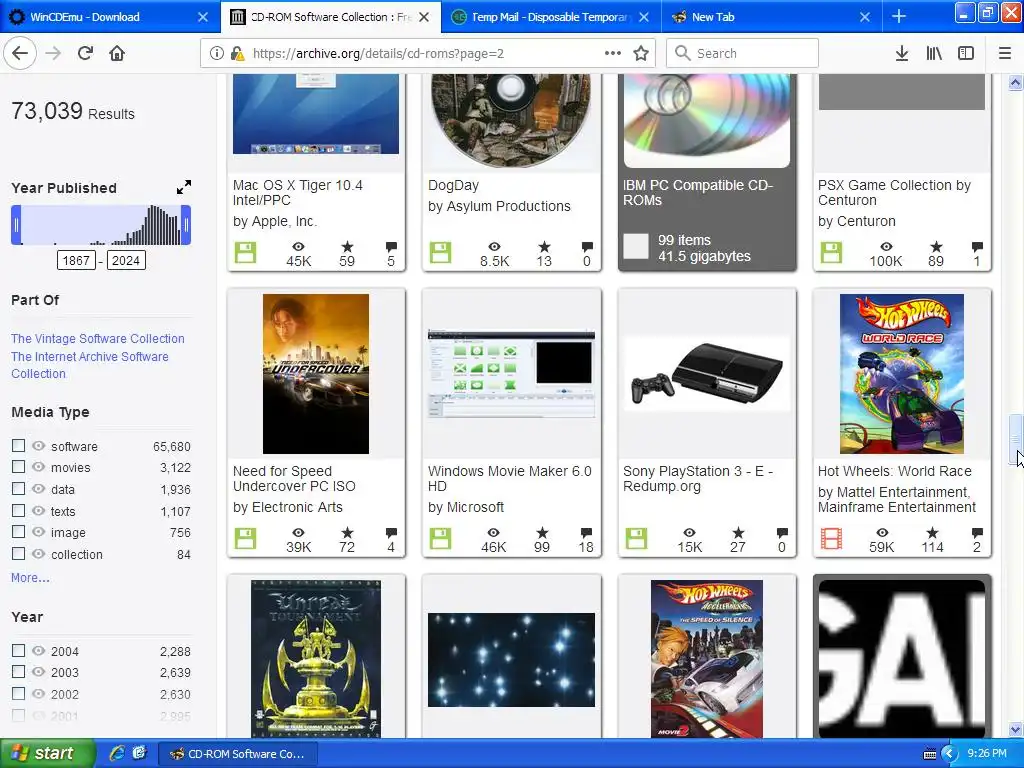Screen dimensions: 1024x768
Task: Check the movies media type box
Action: pyautogui.click(x=18, y=466)
